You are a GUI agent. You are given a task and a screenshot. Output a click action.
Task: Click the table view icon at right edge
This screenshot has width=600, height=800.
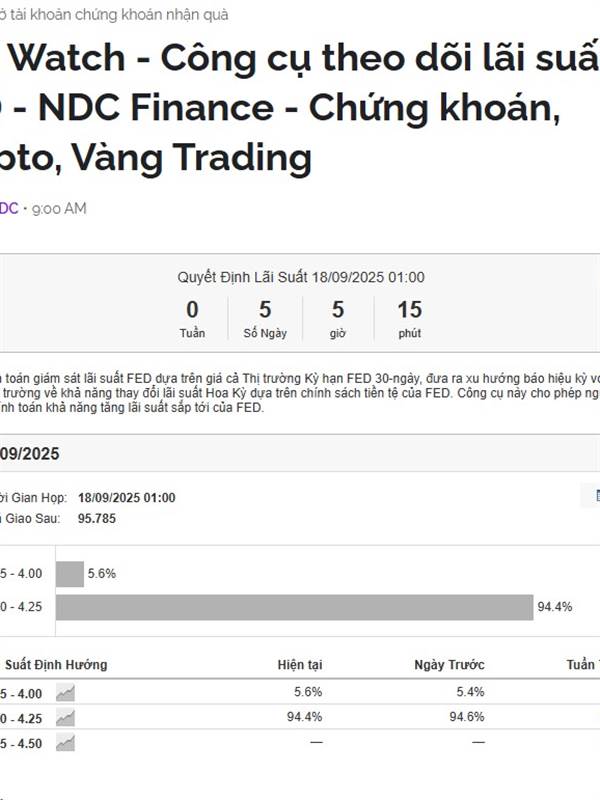point(596,495)
